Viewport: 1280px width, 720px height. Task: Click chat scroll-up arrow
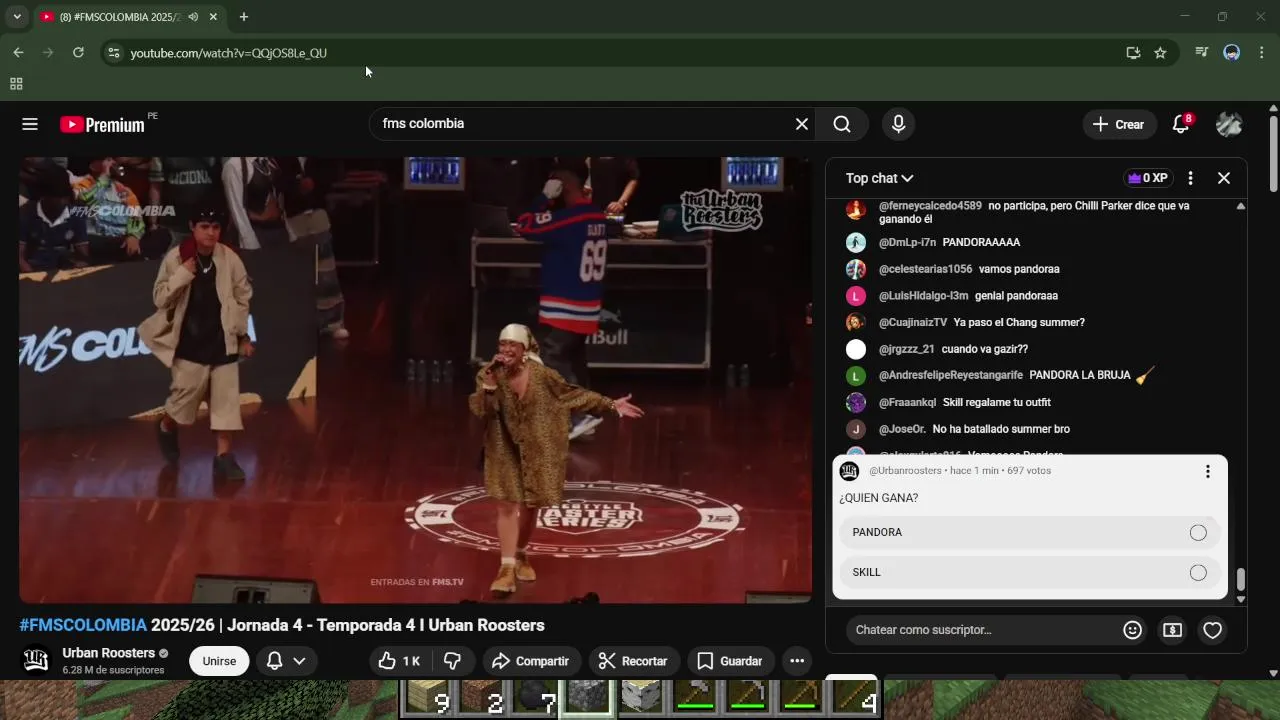[1241, 206]
